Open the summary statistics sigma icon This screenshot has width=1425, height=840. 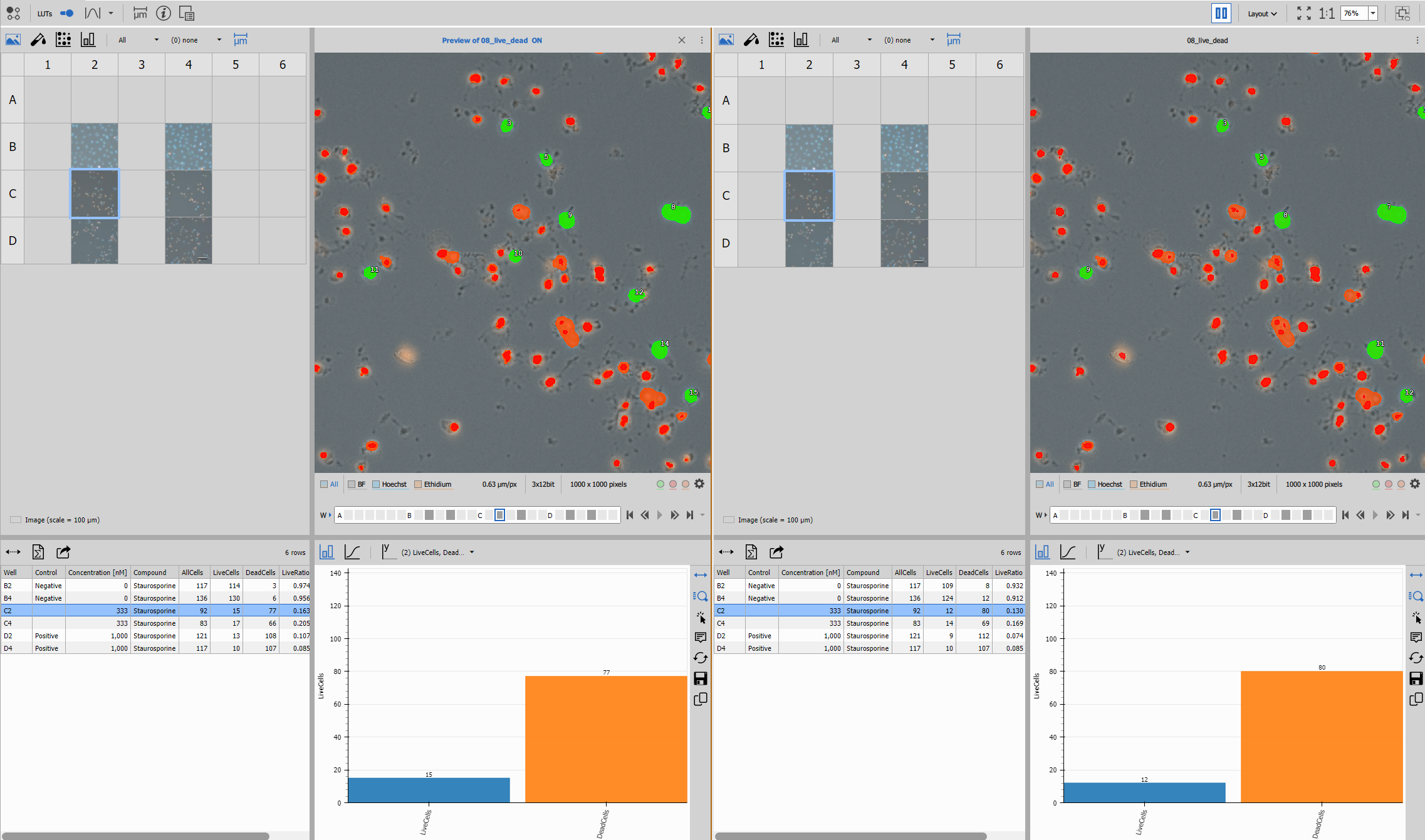[x=38, y=552]
